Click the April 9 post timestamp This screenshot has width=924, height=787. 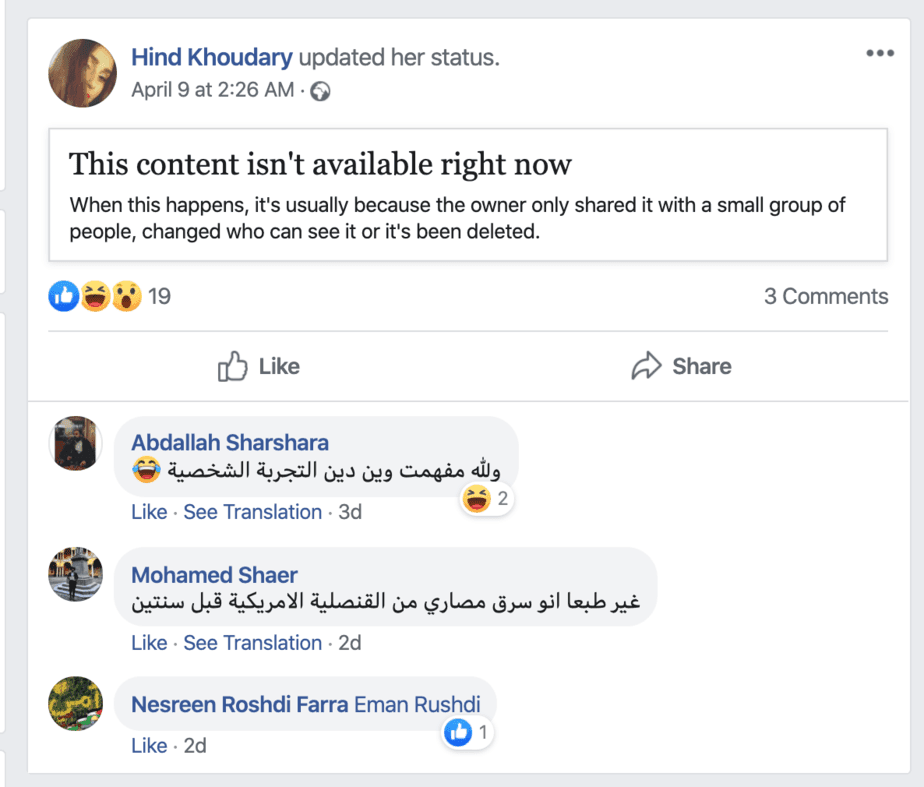(x=212, y=90)
